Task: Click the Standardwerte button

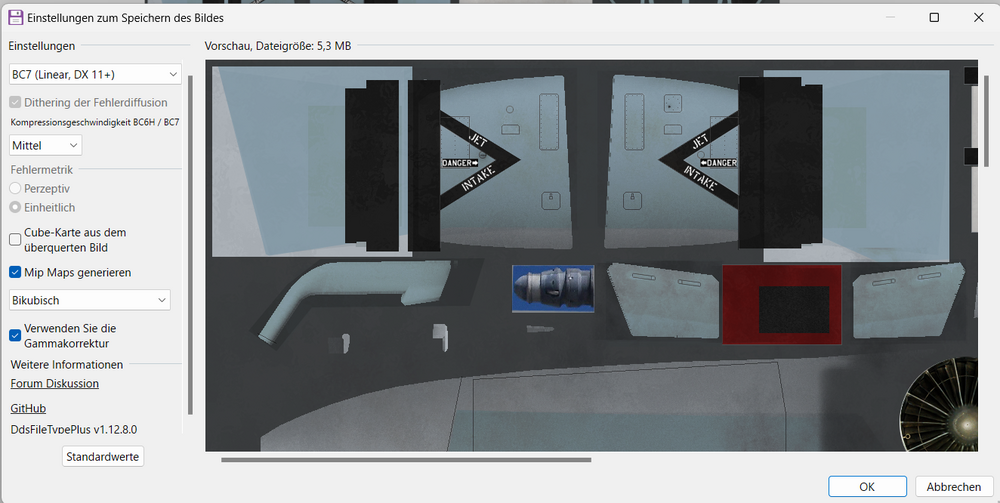Action: pyautogui.click(x=103, y=456)
